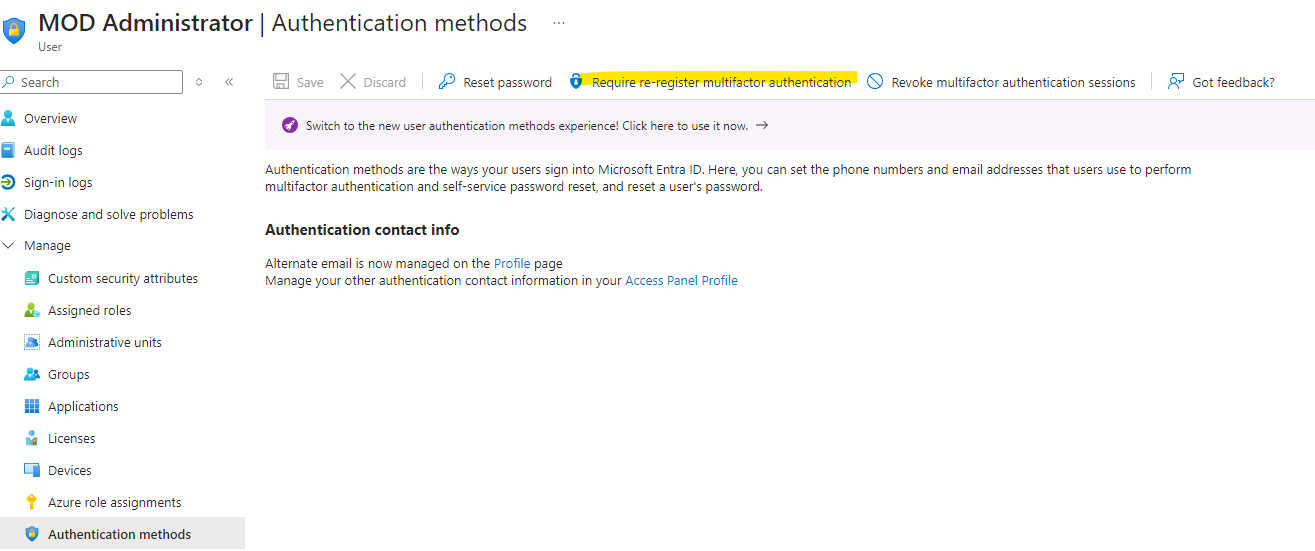The height and width of the screenshot is (551, 1315).
Task: Click the shield icon beside MOD Administrator title
Action: pos(14,29)
